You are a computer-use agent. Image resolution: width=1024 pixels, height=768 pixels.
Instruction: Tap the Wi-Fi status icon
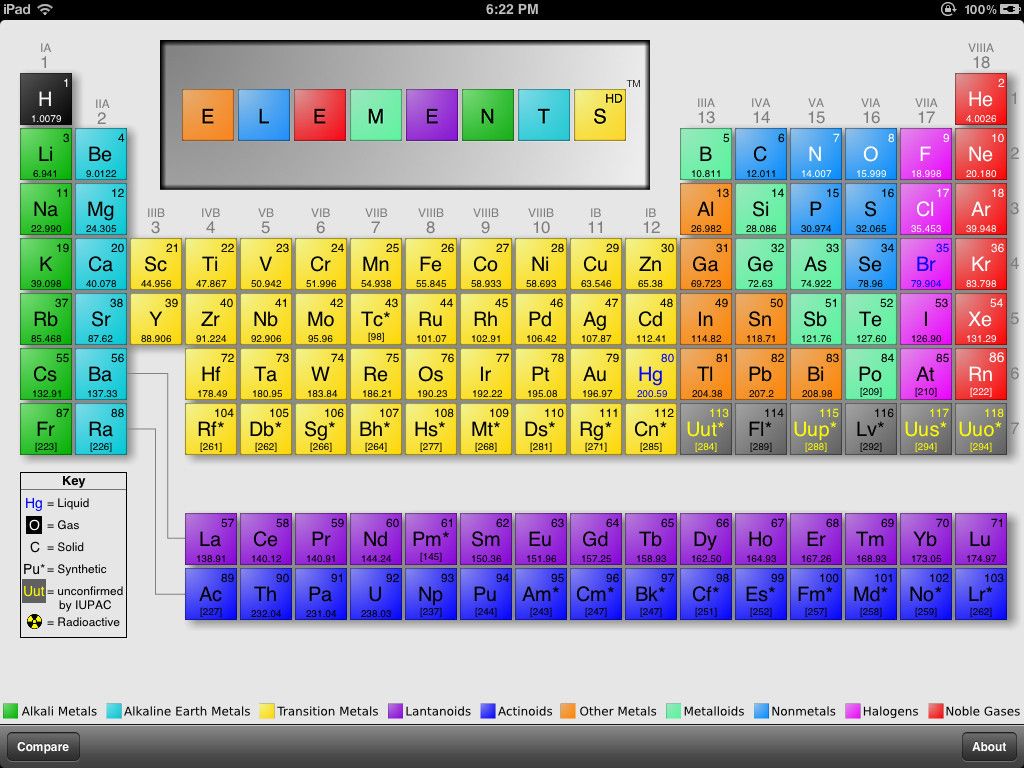(45, 9)
